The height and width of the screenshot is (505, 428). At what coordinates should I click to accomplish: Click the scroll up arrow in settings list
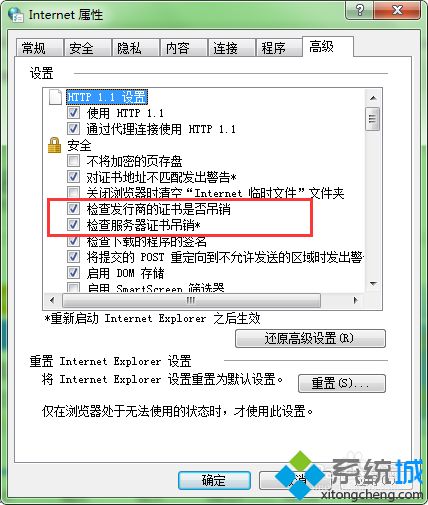click(373, 98)
